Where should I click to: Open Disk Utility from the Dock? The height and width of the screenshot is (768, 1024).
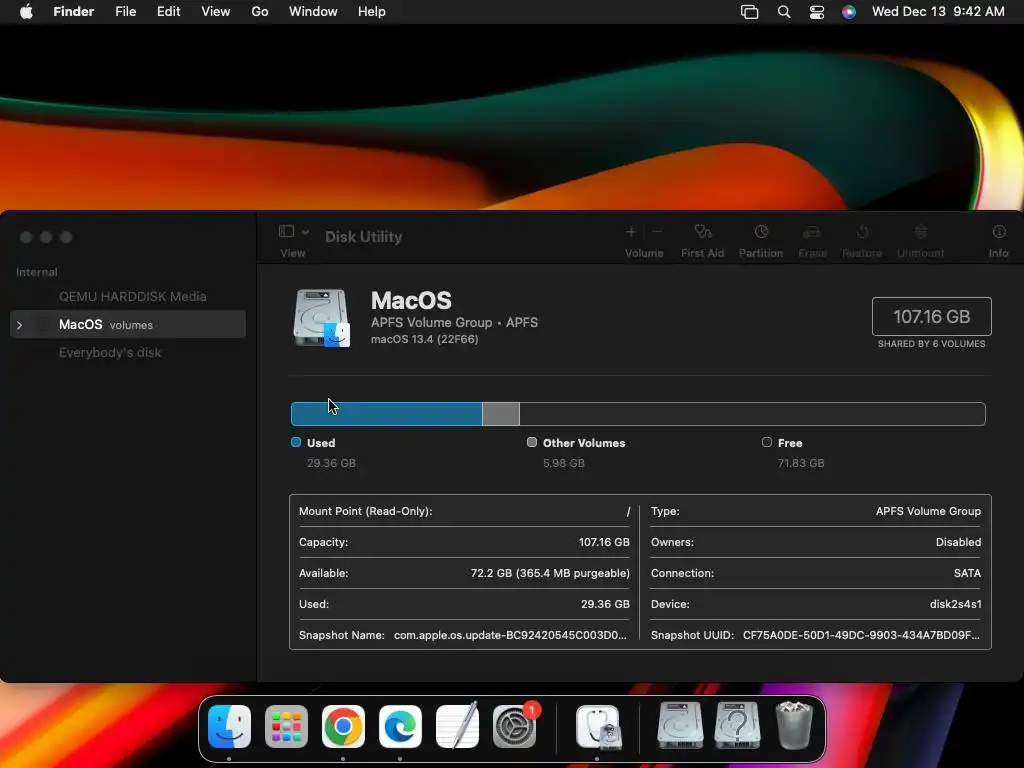click(x=598, y=726)
